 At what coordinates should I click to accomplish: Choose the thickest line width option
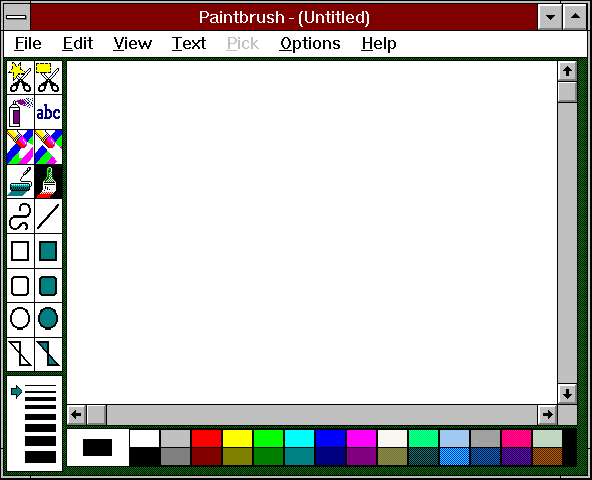[40, 457]
